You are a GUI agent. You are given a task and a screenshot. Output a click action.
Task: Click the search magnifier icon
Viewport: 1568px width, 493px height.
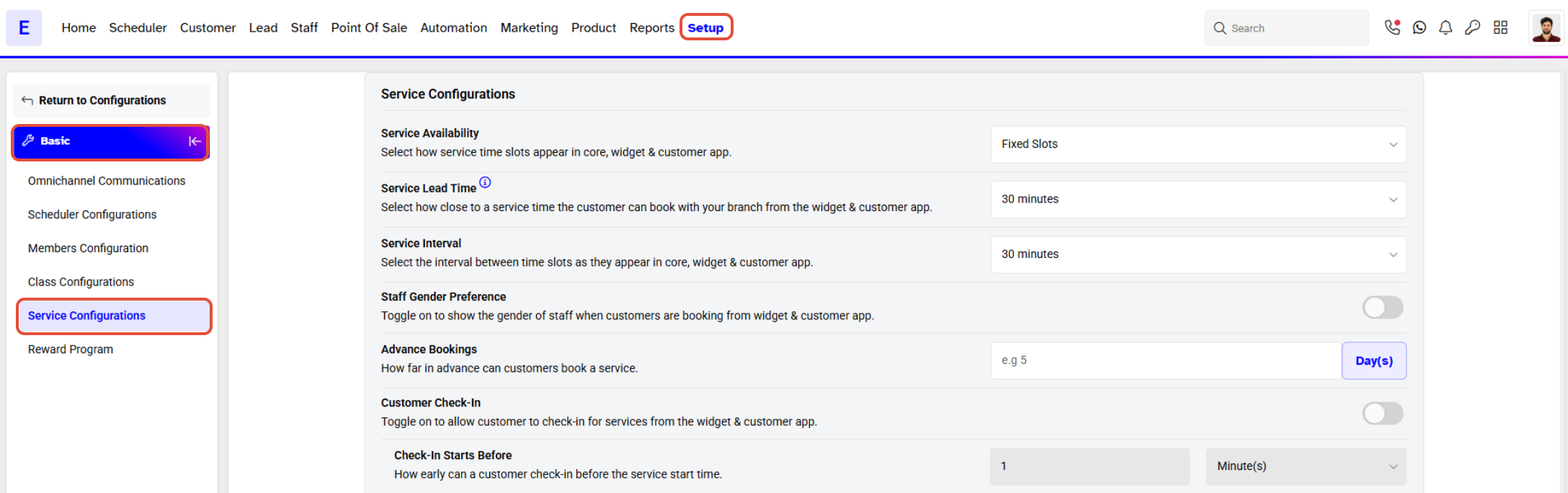point(1220,28)
